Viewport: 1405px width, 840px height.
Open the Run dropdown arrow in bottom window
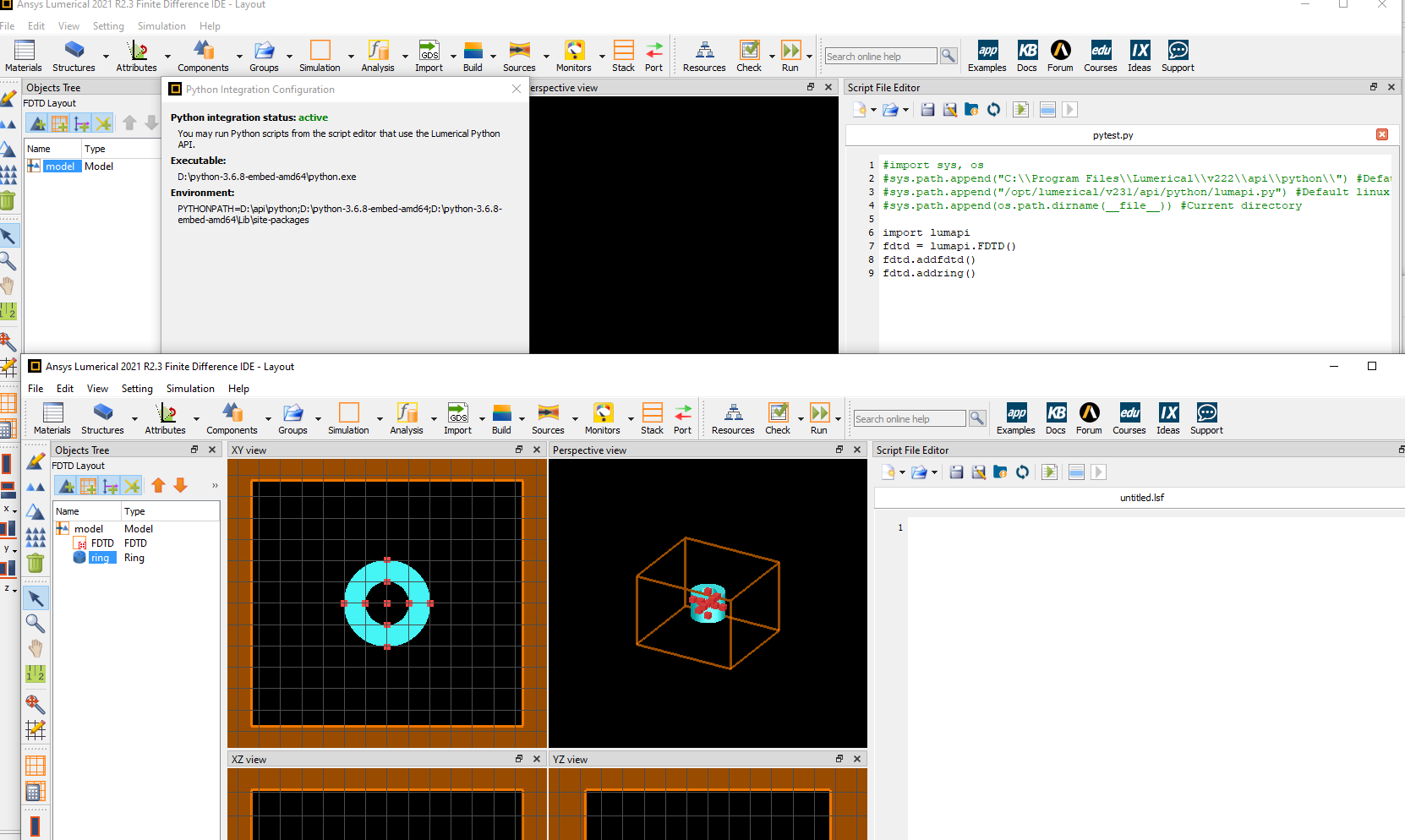[838, 418]
